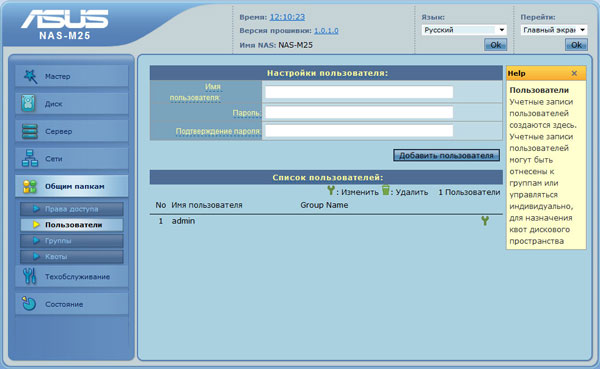Open Квоты submenu item
Image resolution: width=600 pixels, height=369 pixels.
click(72, 256)
